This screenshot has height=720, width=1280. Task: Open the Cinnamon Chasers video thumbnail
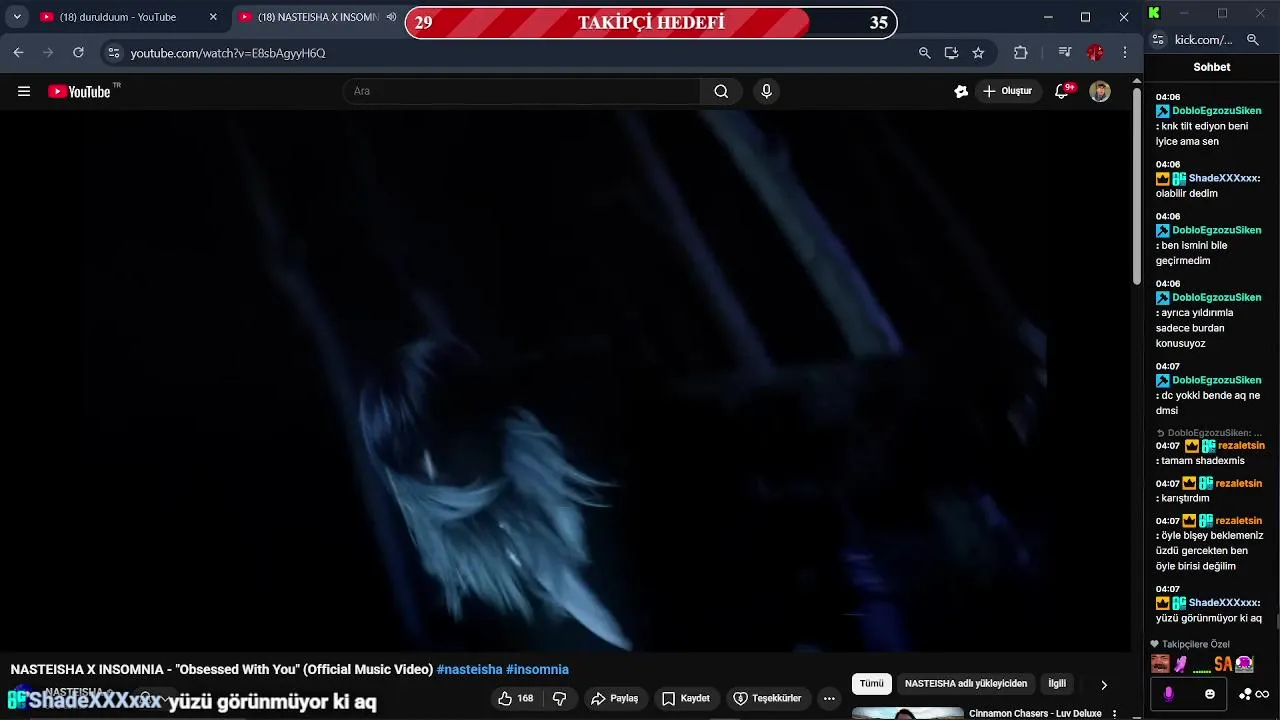[907, 714]
